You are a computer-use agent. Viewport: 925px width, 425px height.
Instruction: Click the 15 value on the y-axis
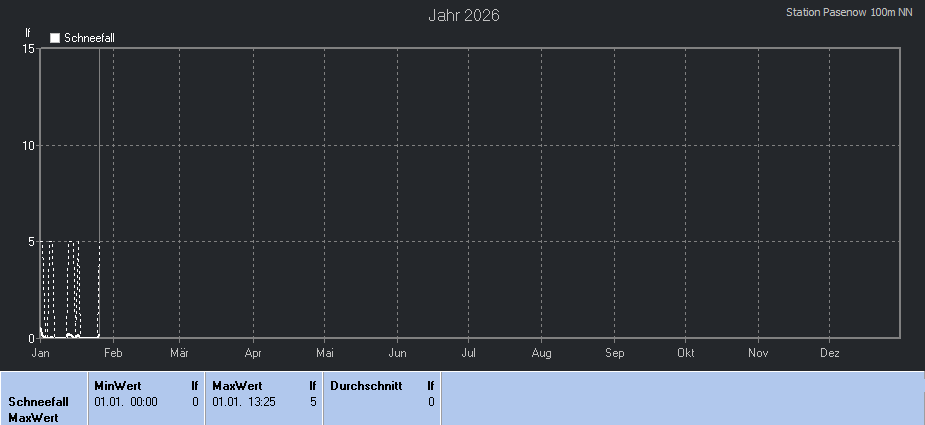pyautogui.click(x=29, y=48)
